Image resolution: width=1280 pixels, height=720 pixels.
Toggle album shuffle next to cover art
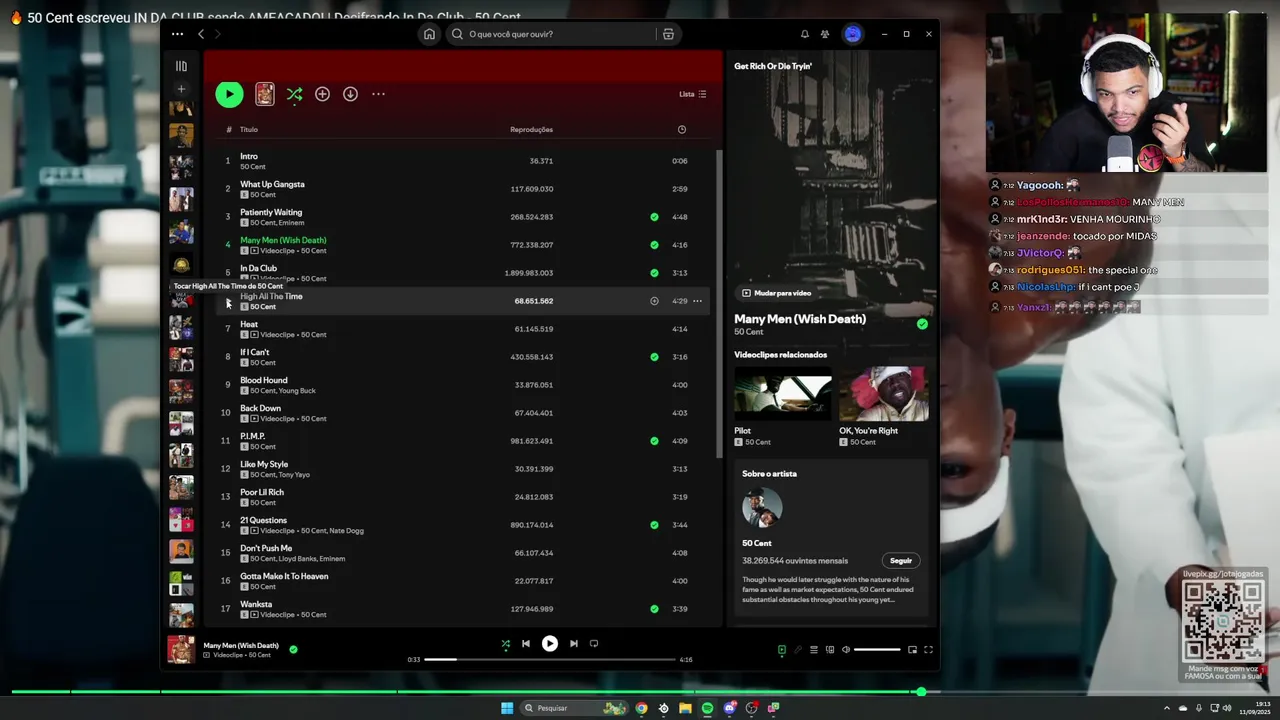[294, 94]
